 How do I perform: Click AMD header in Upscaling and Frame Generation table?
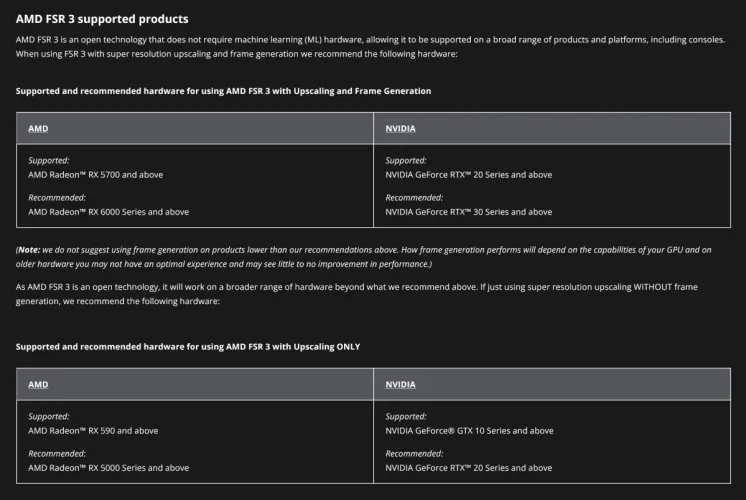[38, 129]
